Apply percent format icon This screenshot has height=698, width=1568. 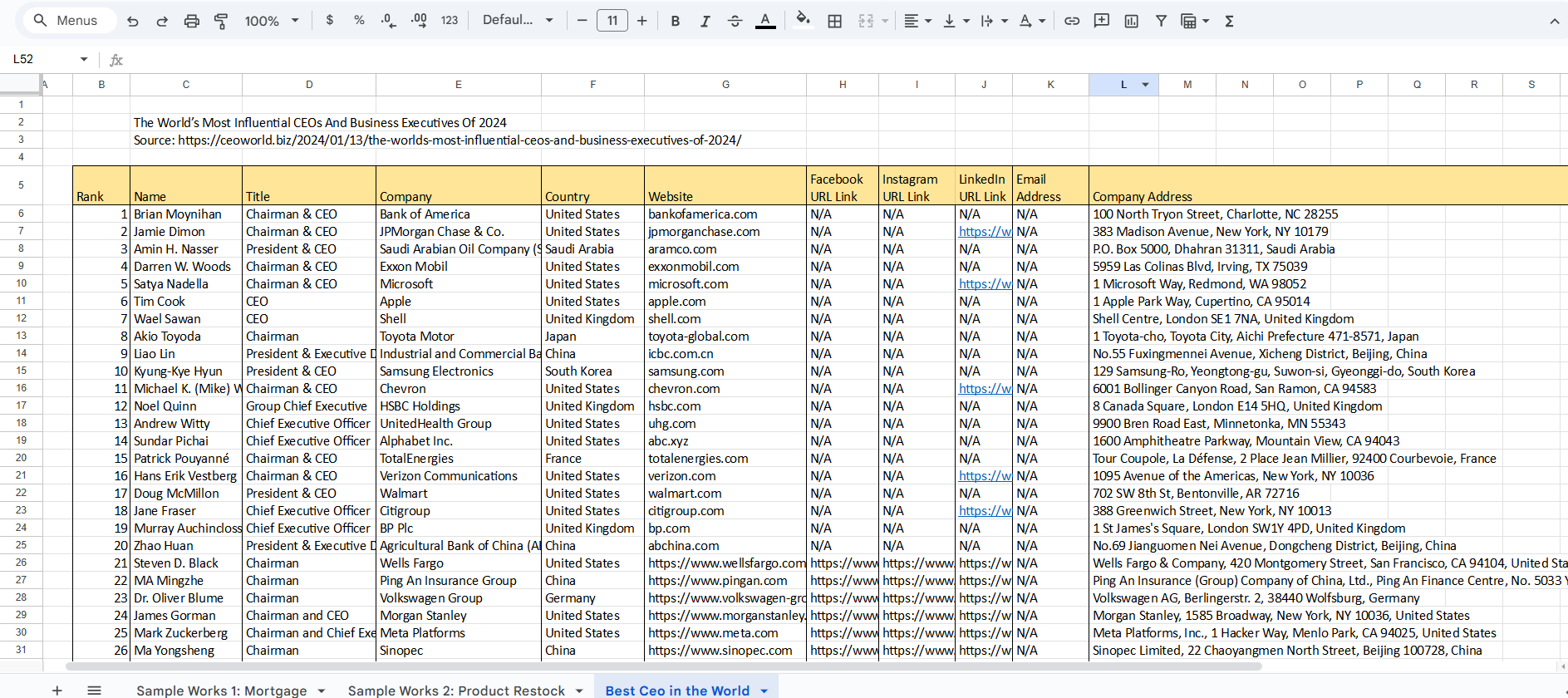click(x=359, y=21)
